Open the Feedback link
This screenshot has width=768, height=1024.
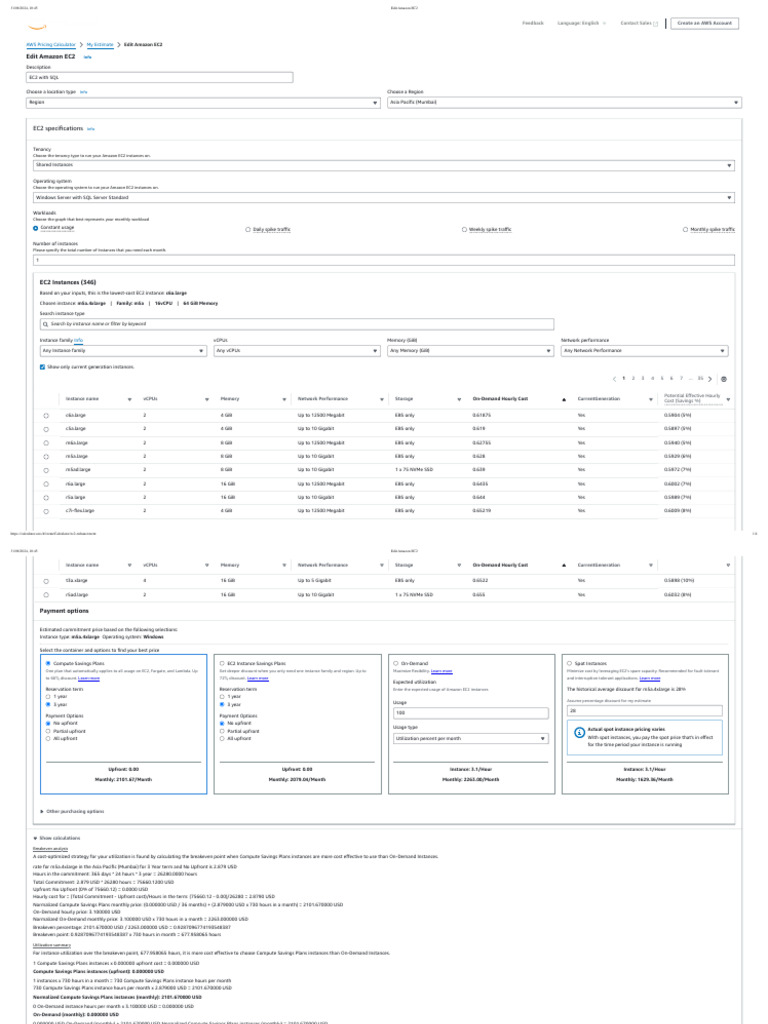click(533, 22)
